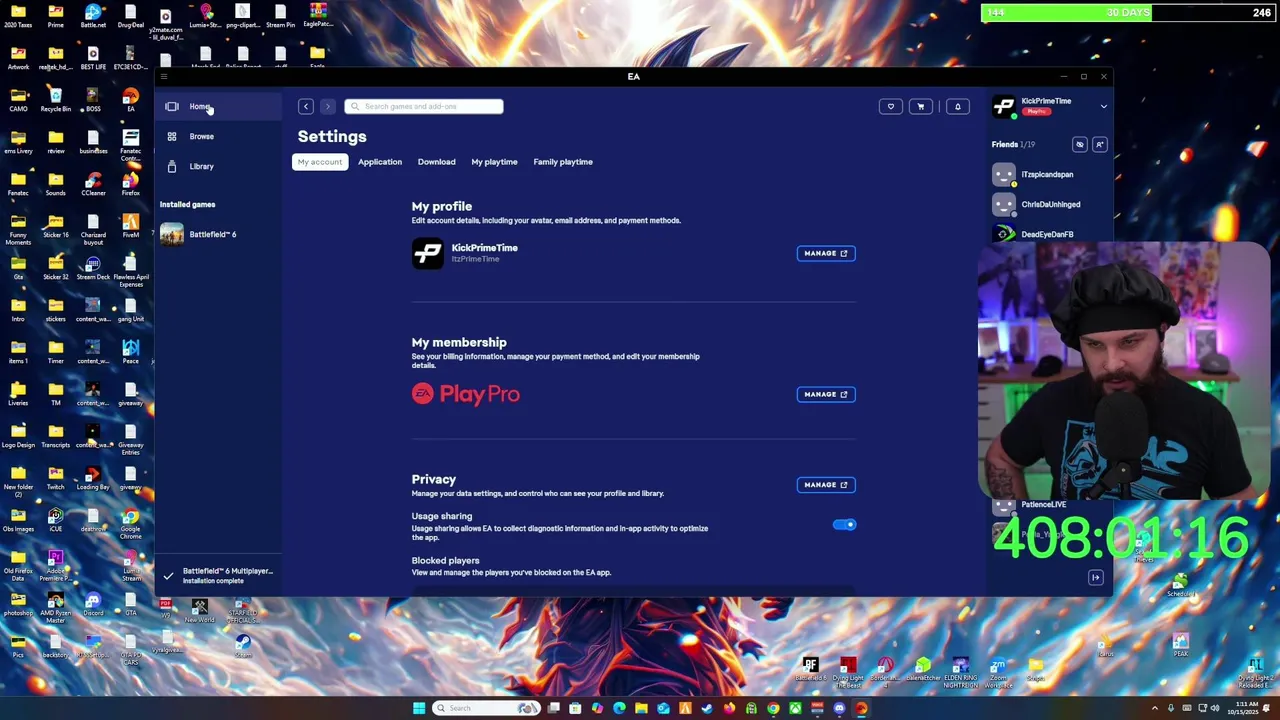
Task: Show hidden icons in the system tray
Action: coord(1155,708)
